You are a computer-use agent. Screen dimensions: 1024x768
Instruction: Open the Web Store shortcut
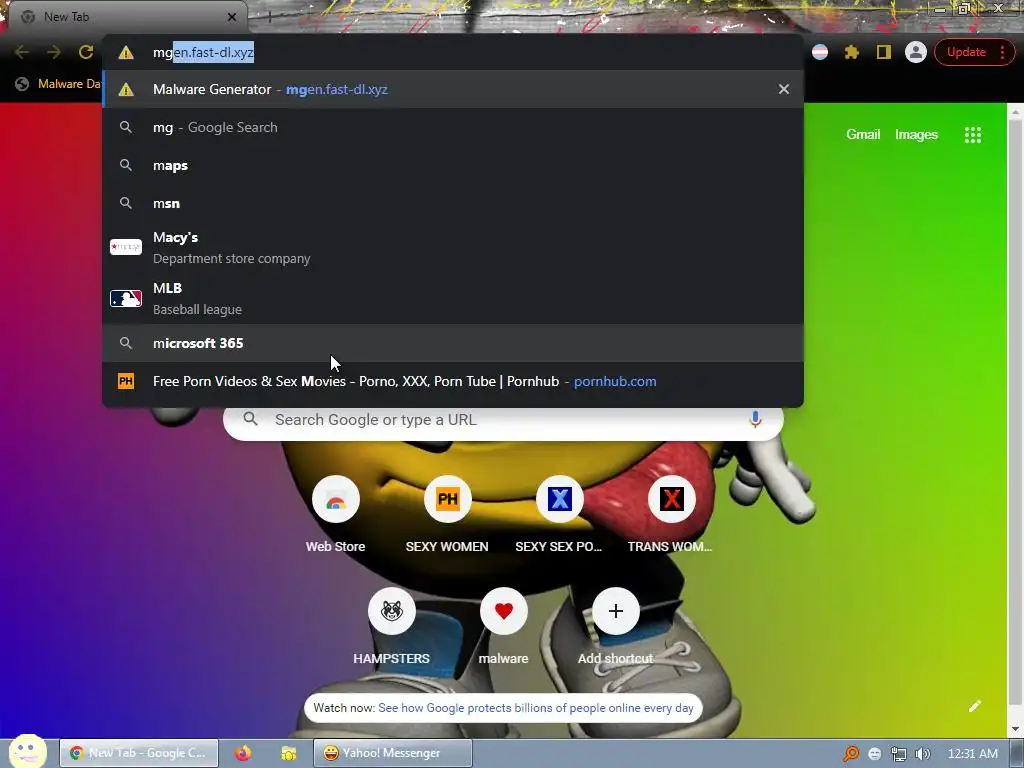point(336,515)
